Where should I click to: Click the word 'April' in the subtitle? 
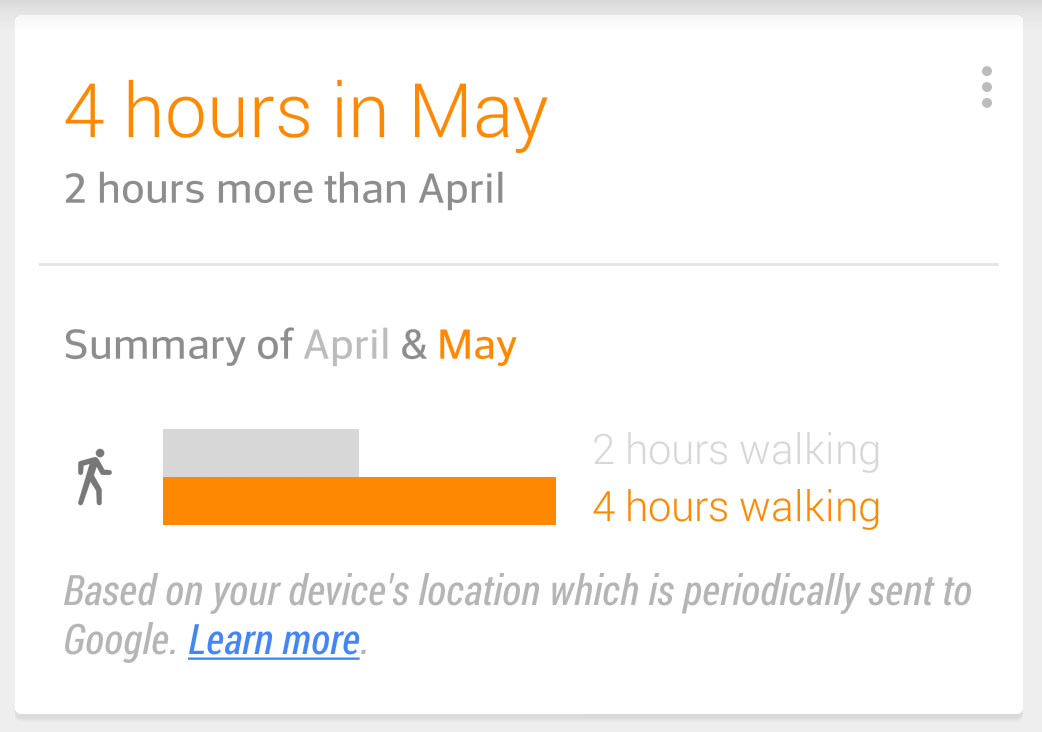pyautogui.click(x=462, y=190)
